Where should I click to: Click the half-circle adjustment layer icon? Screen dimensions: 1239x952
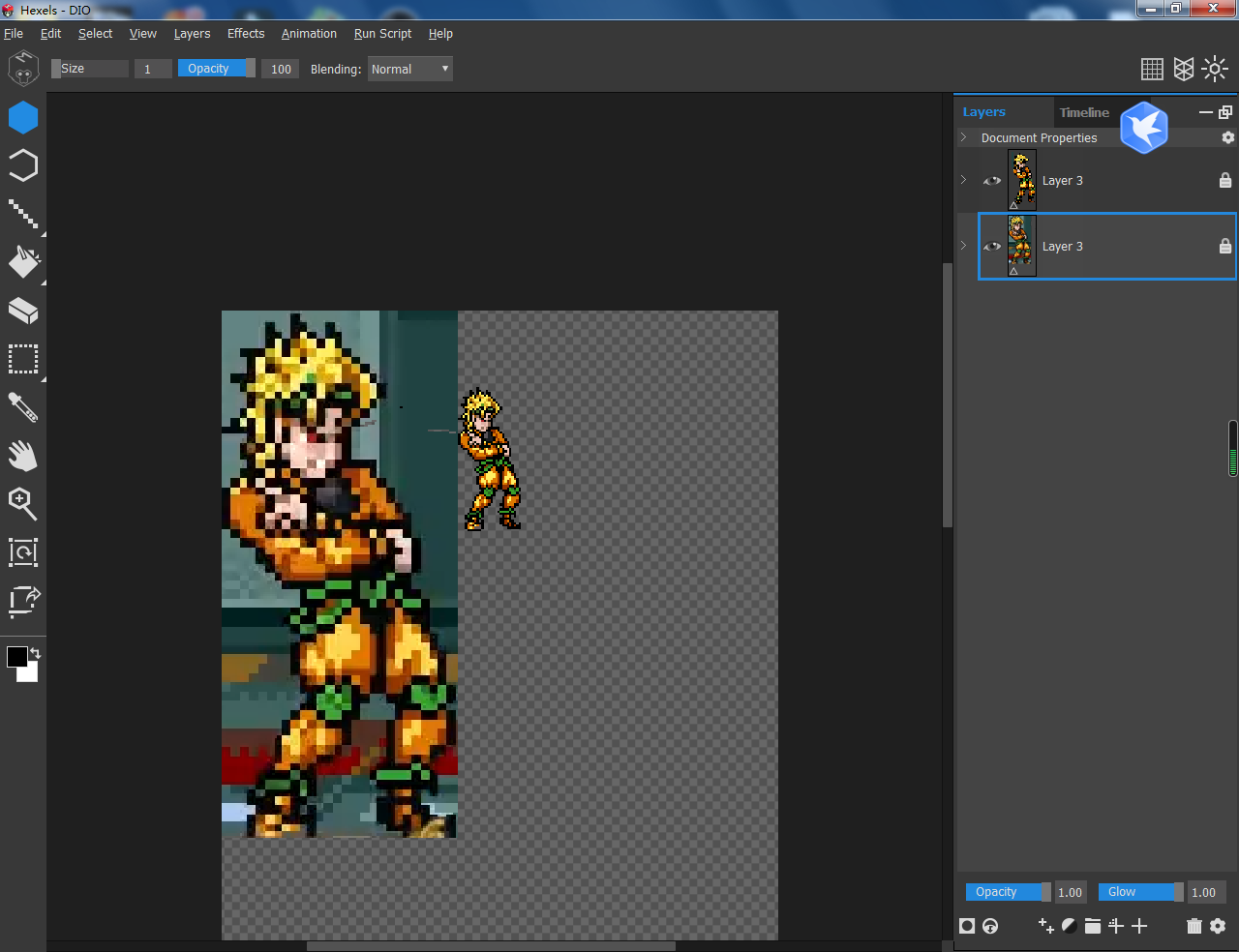pos(1070,926)
